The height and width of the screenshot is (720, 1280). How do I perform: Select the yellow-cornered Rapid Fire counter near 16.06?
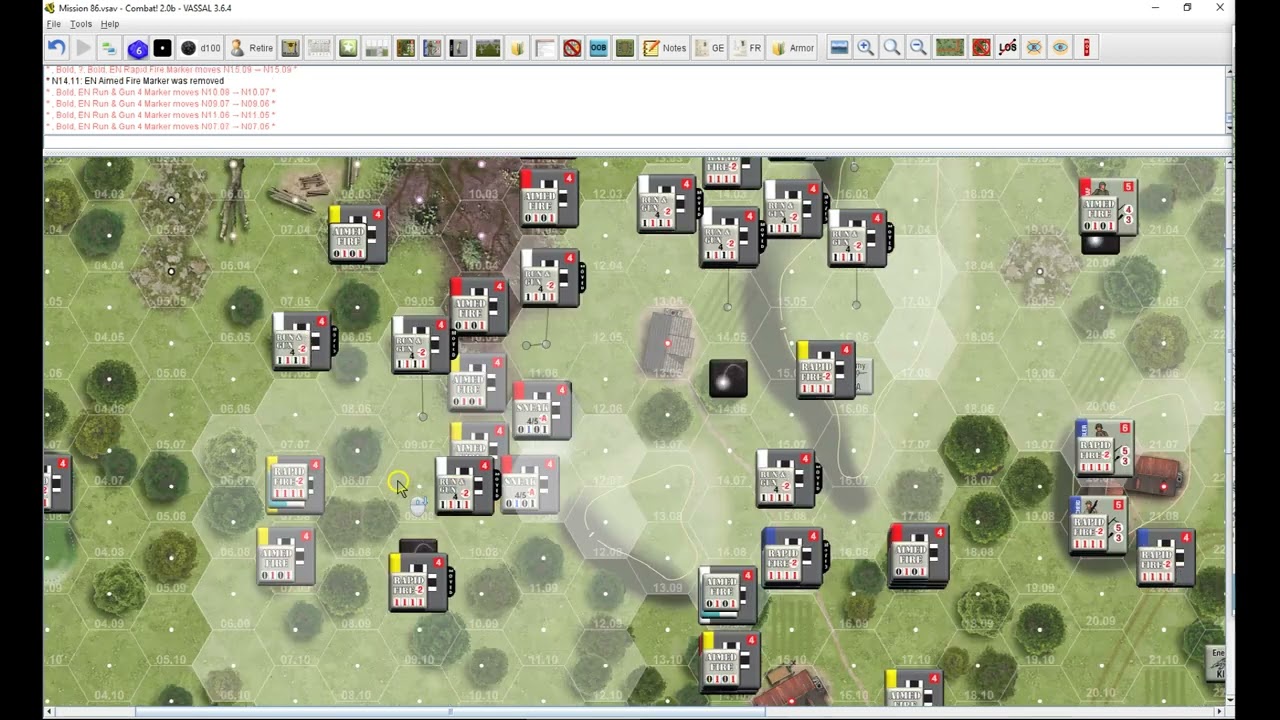[826, 370]
